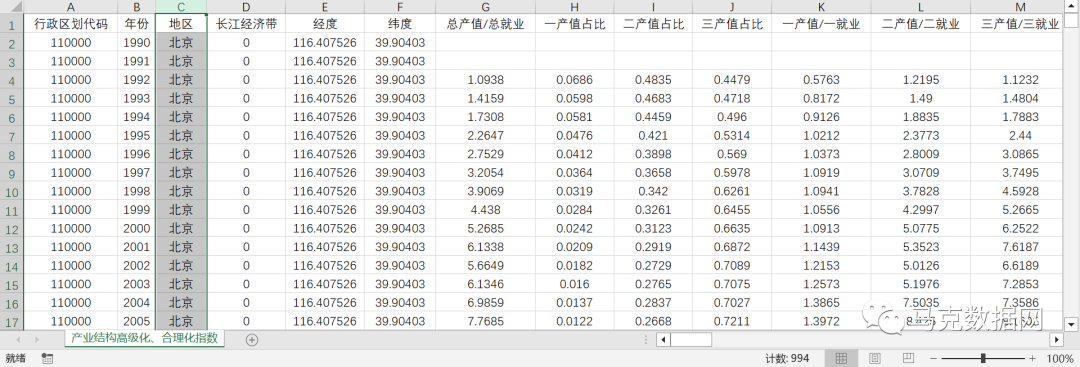
Task: Select row 10 header
Action: pos(11,191)
